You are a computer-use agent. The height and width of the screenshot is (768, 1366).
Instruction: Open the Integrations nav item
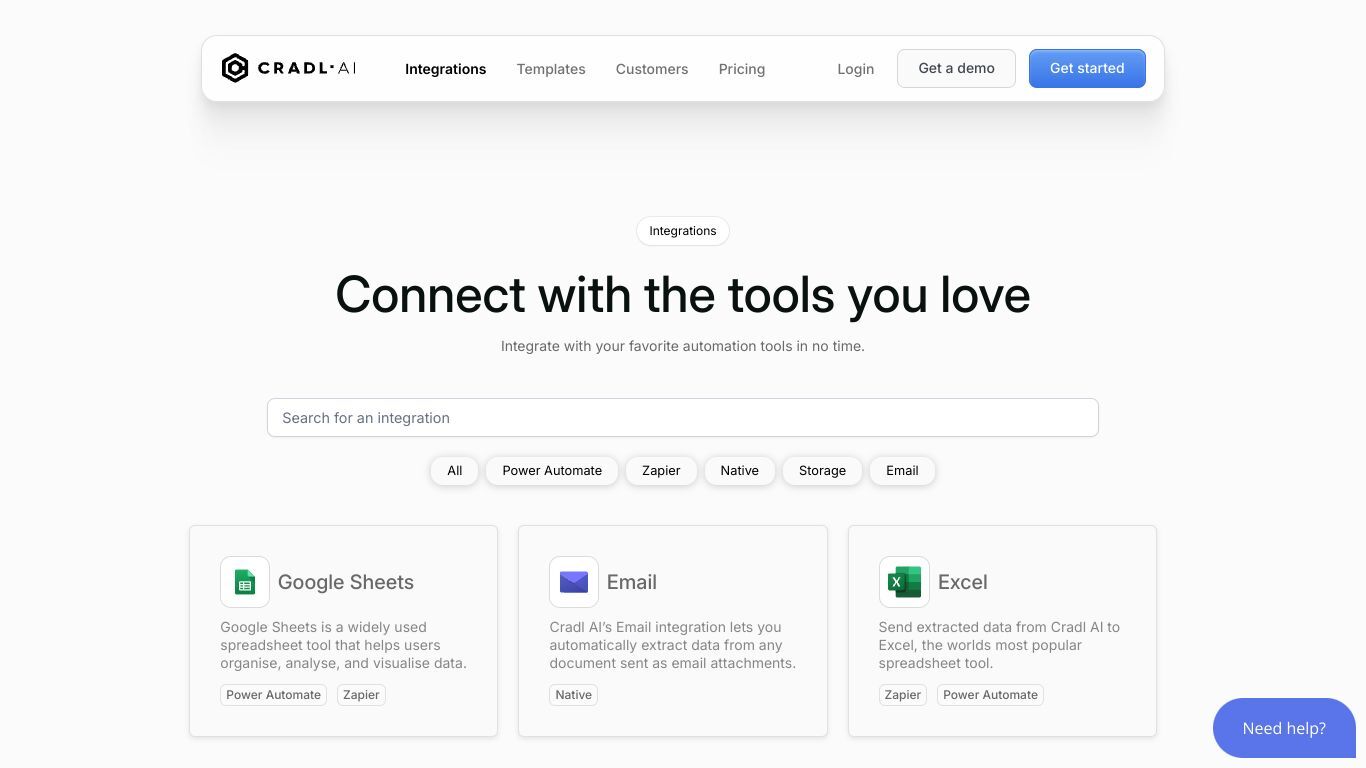(x=445, y=69)
